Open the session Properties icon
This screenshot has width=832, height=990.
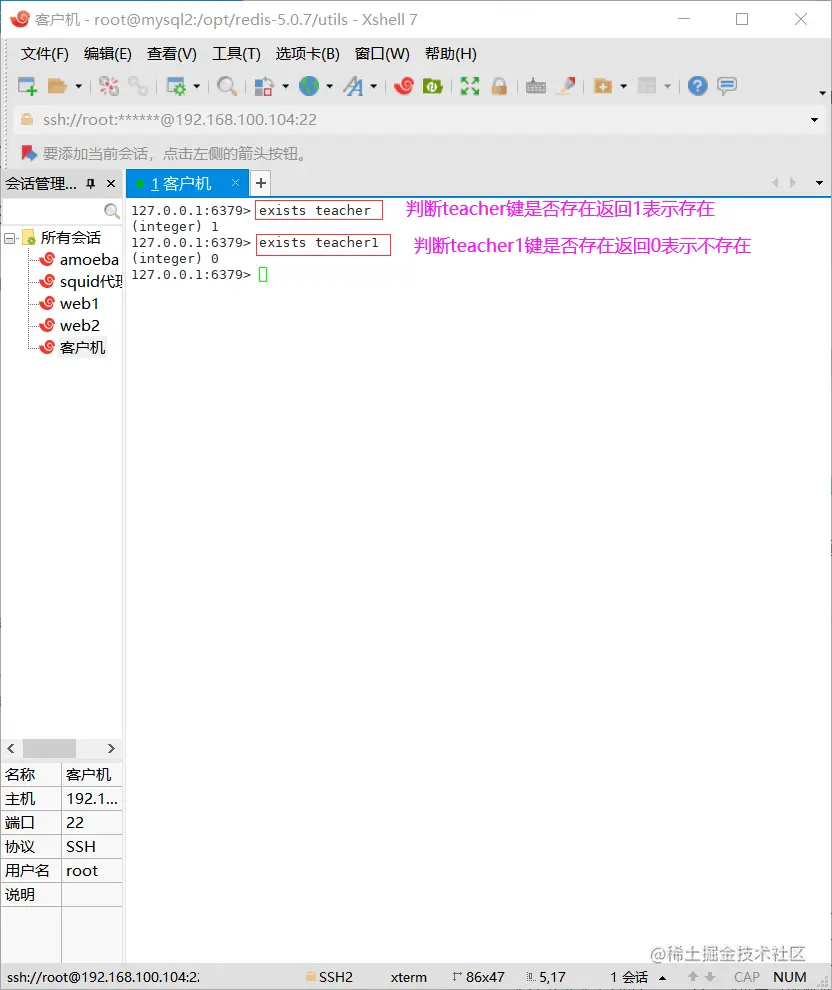click(175, 86)
